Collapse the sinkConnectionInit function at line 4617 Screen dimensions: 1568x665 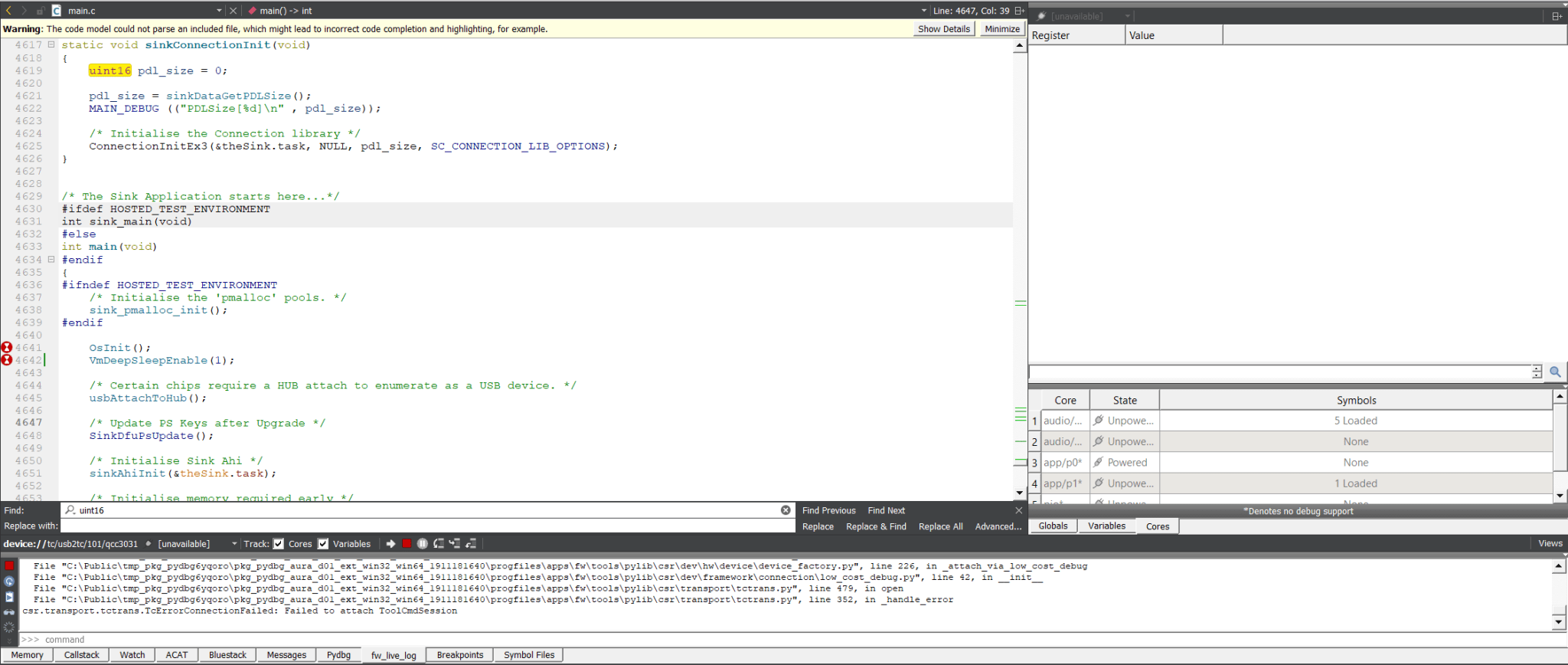[x=51, y=44]
